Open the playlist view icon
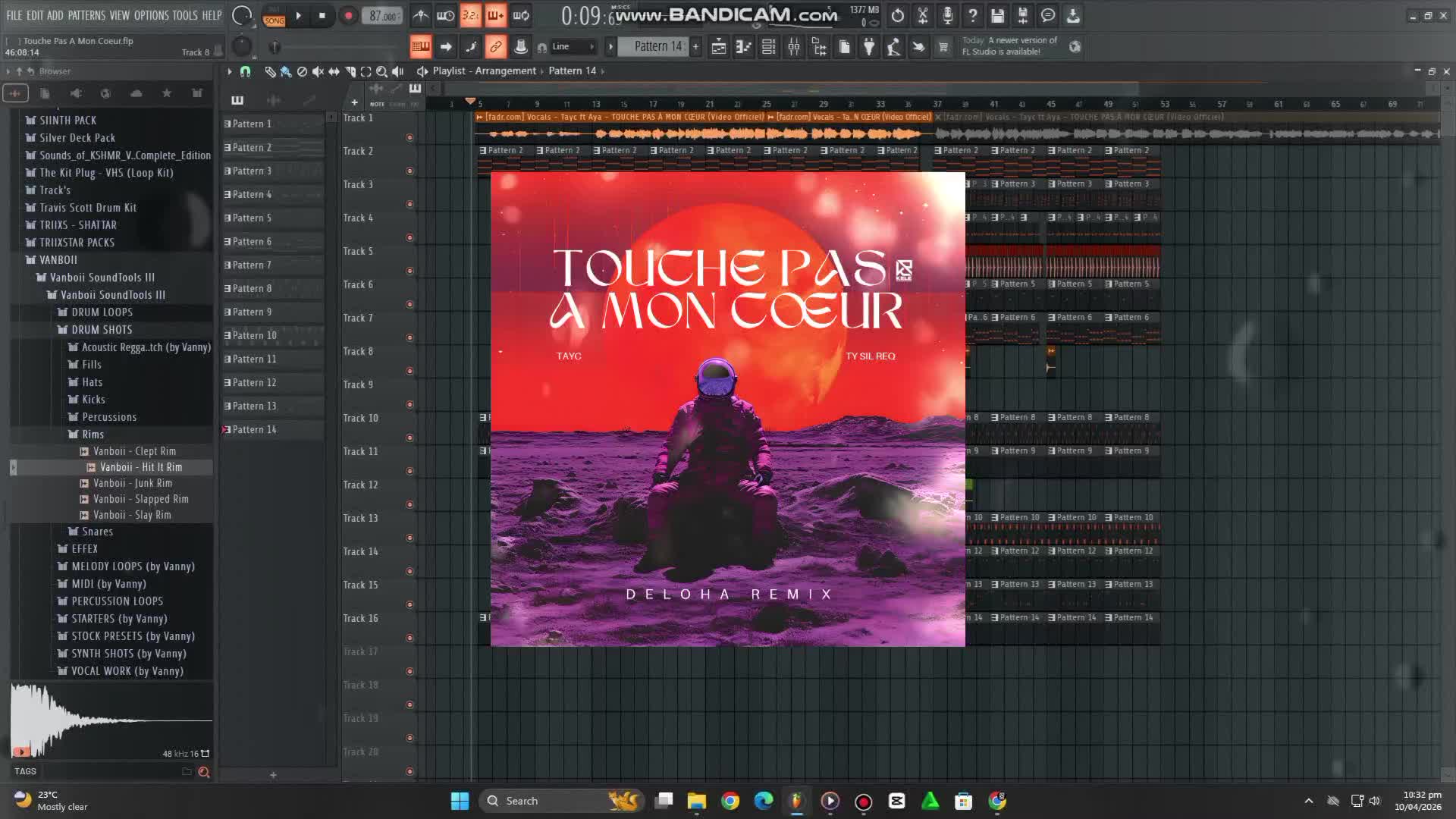This screenshot has height=819, width=1456. pyautogui.click(x=718, y=47)
